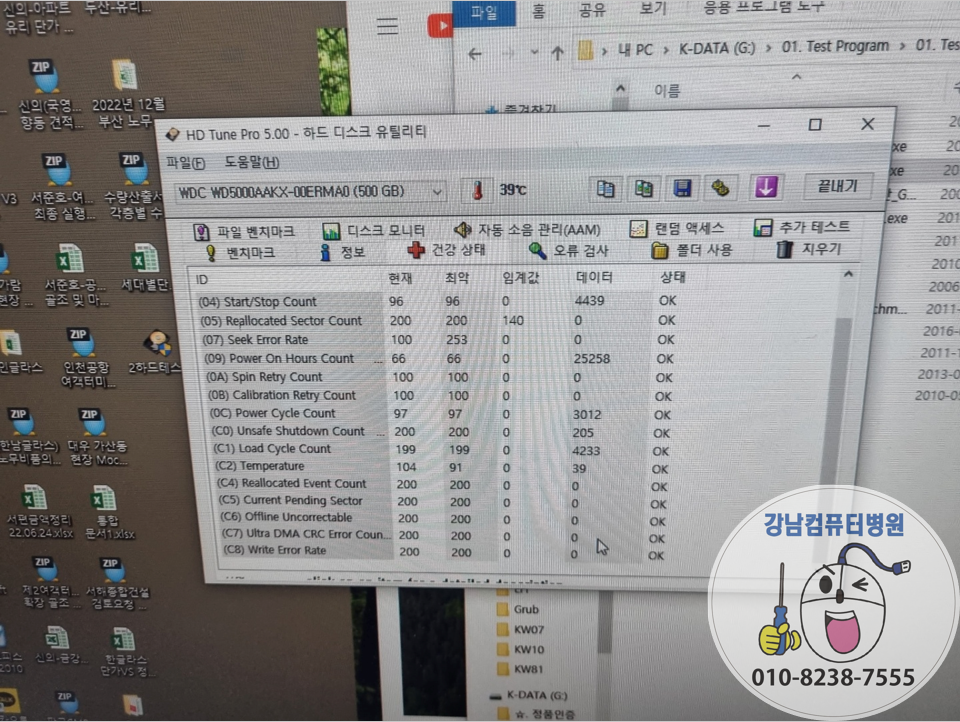The width and height of the screenshot is (960, 722).
Task: Open the KW10 folder in Explorer tree
Action: [x=521, y=650]
